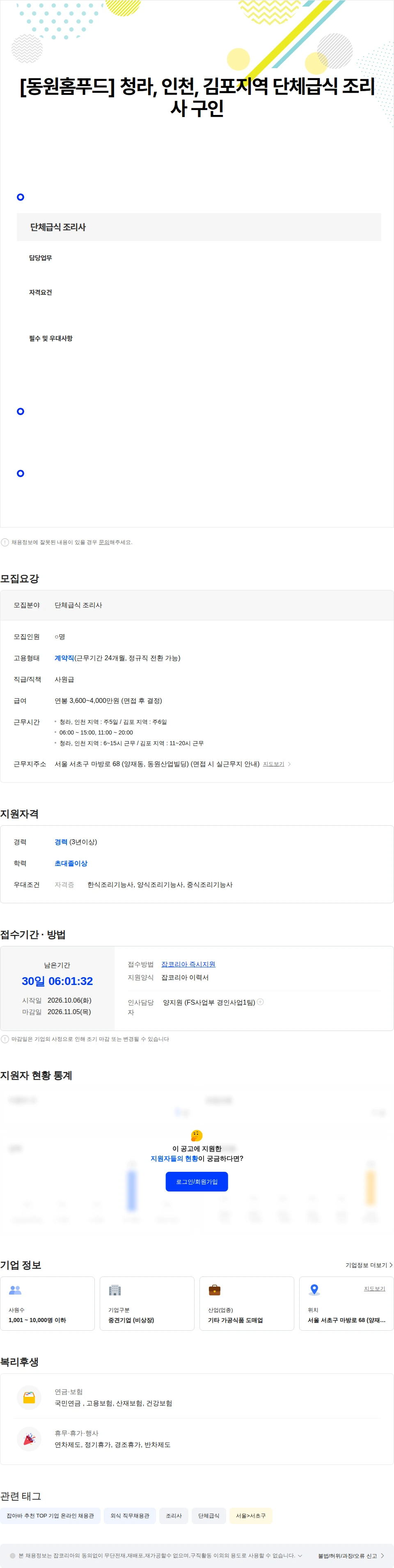
Task: Select tag 잡아바 추천 TOP 기업 온라인 채용관
Action: pos(50,1516)
